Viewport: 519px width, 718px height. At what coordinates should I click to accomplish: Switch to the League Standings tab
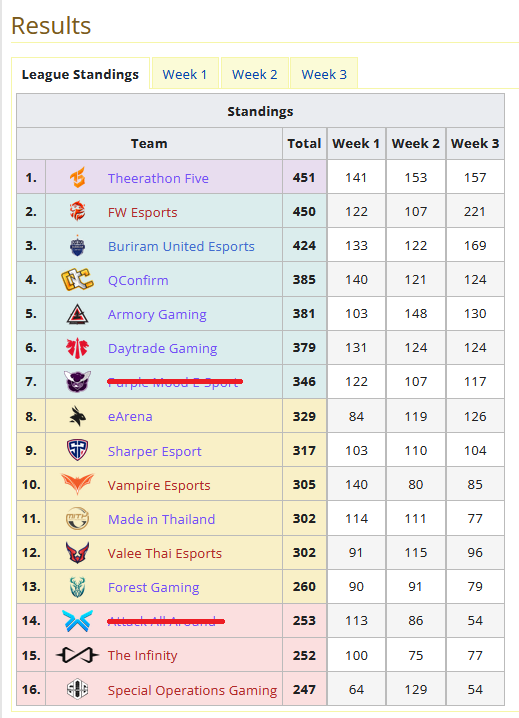click(x=80, y=74)
